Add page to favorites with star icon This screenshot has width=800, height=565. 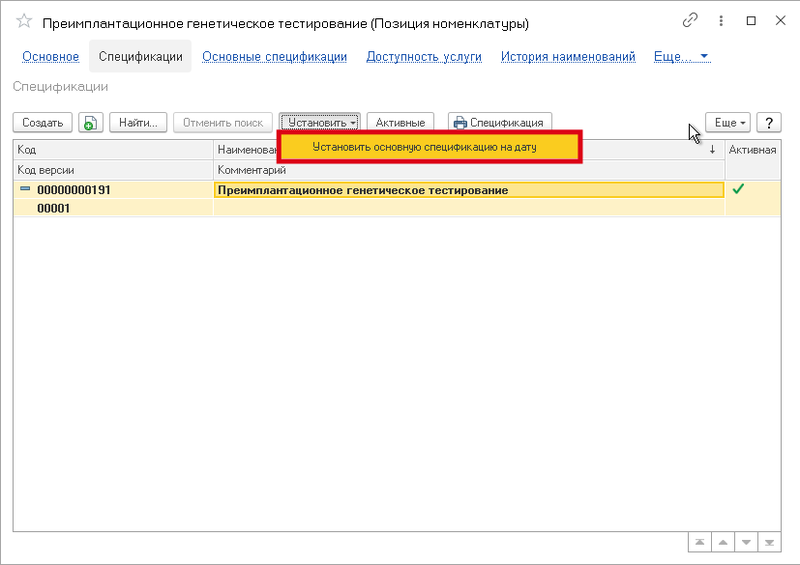(24, 21)
